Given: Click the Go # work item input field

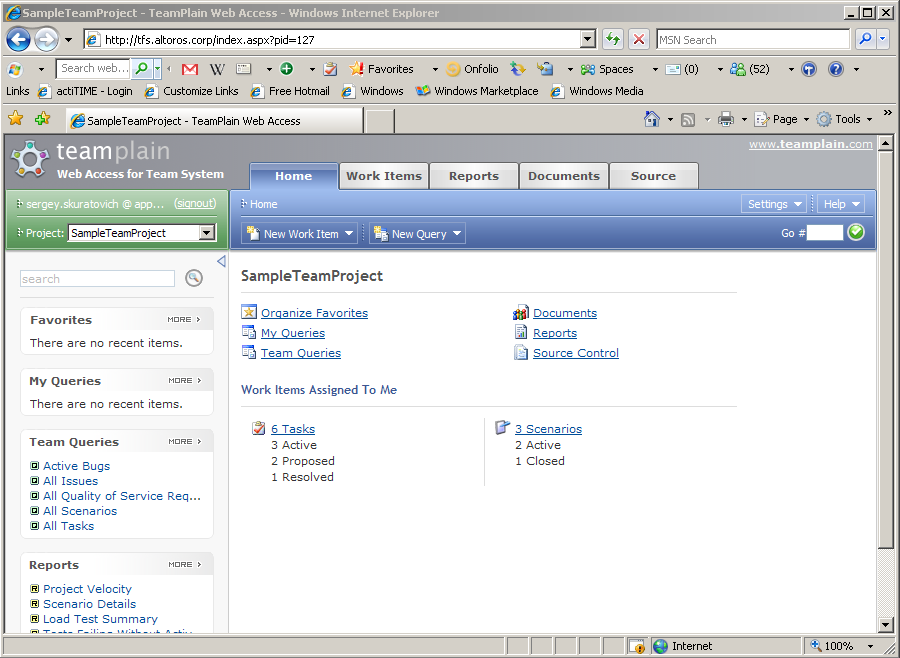Looking at the screenshot, I should [825, 233].
